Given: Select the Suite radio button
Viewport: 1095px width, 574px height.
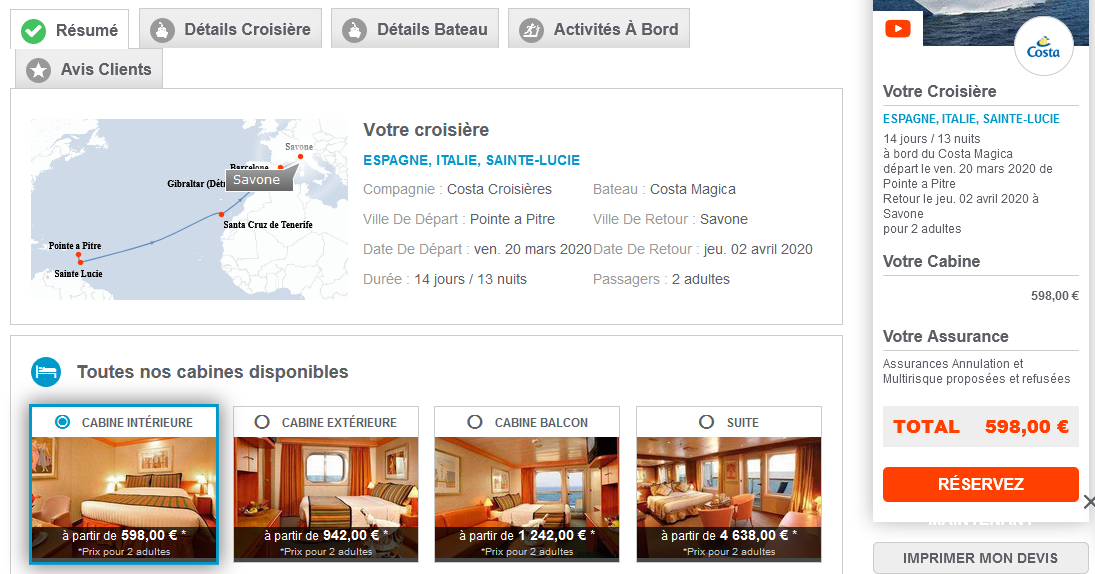Looking at the screenshot, I should point(707,422).
